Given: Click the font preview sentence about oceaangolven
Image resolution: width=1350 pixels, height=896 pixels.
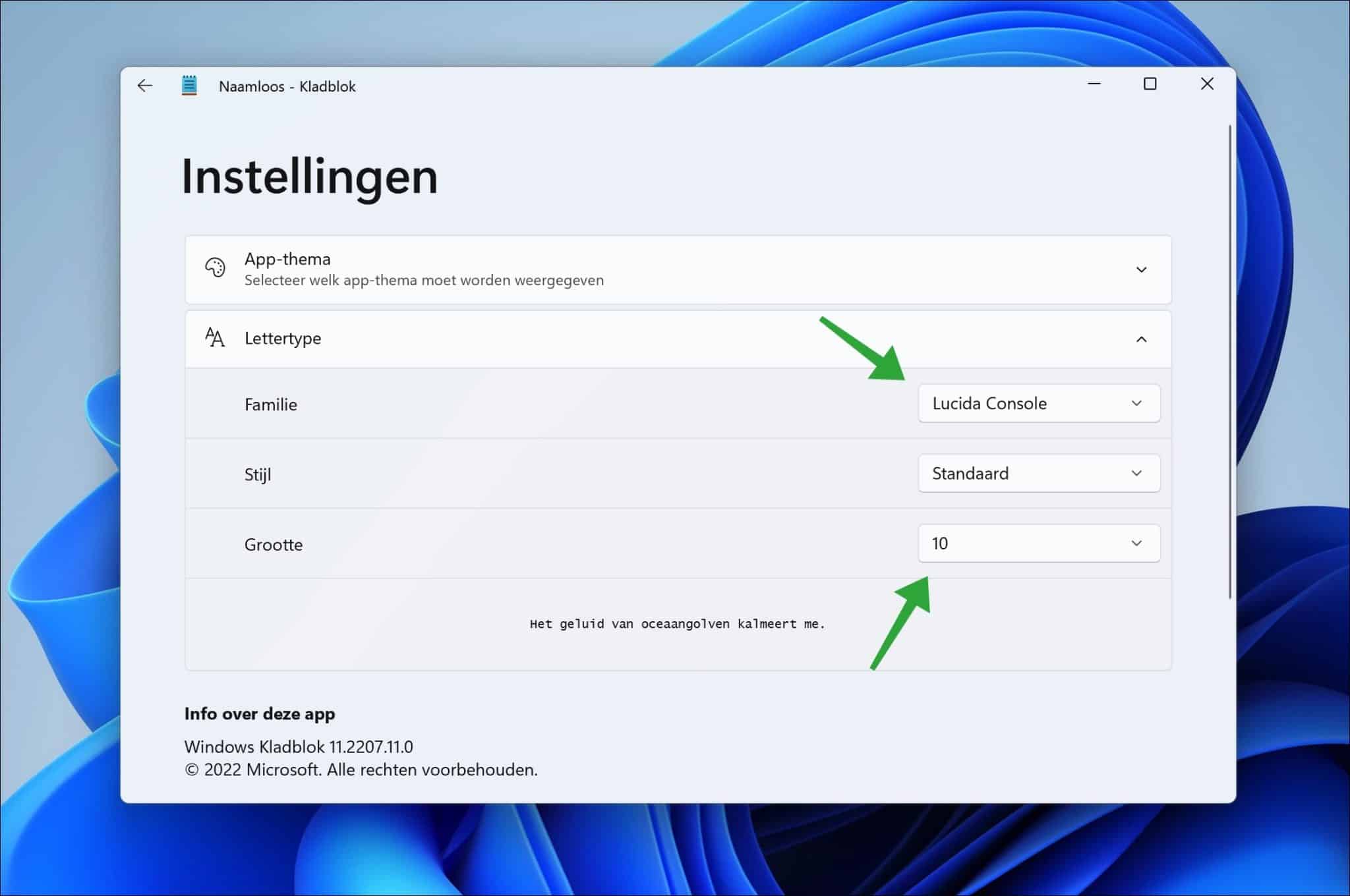Looking at the screenshot, I should (x=678, y=624).
